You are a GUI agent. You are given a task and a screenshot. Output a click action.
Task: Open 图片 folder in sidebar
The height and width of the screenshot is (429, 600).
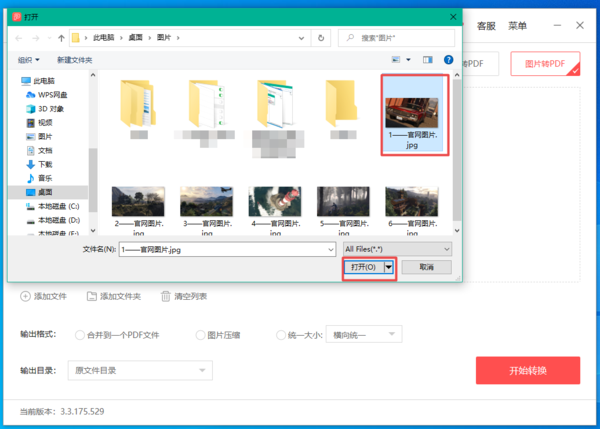(39, 137)
